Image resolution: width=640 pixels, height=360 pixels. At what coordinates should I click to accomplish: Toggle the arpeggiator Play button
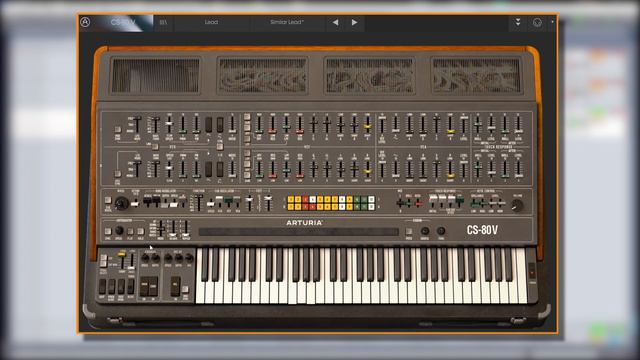tap(130, 231)
